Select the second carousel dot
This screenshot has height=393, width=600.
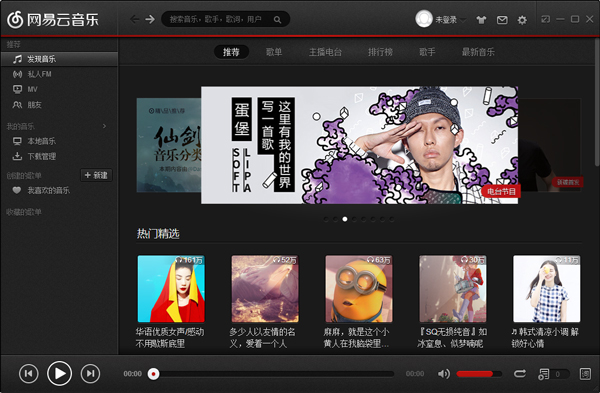(335, 219)
